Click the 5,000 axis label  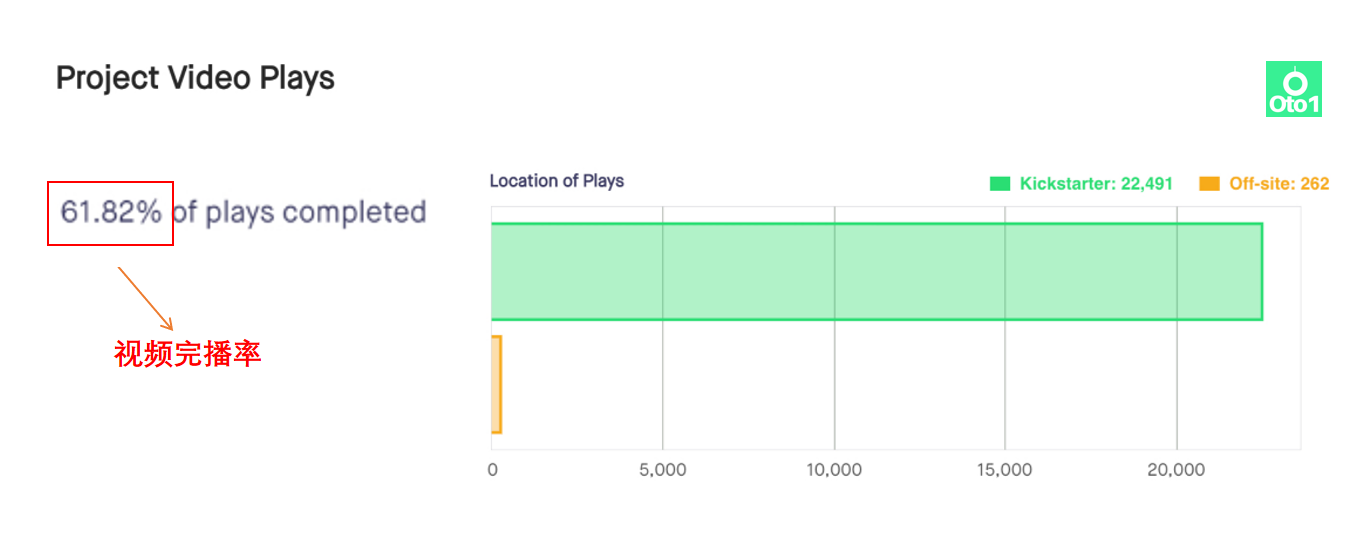662,470
